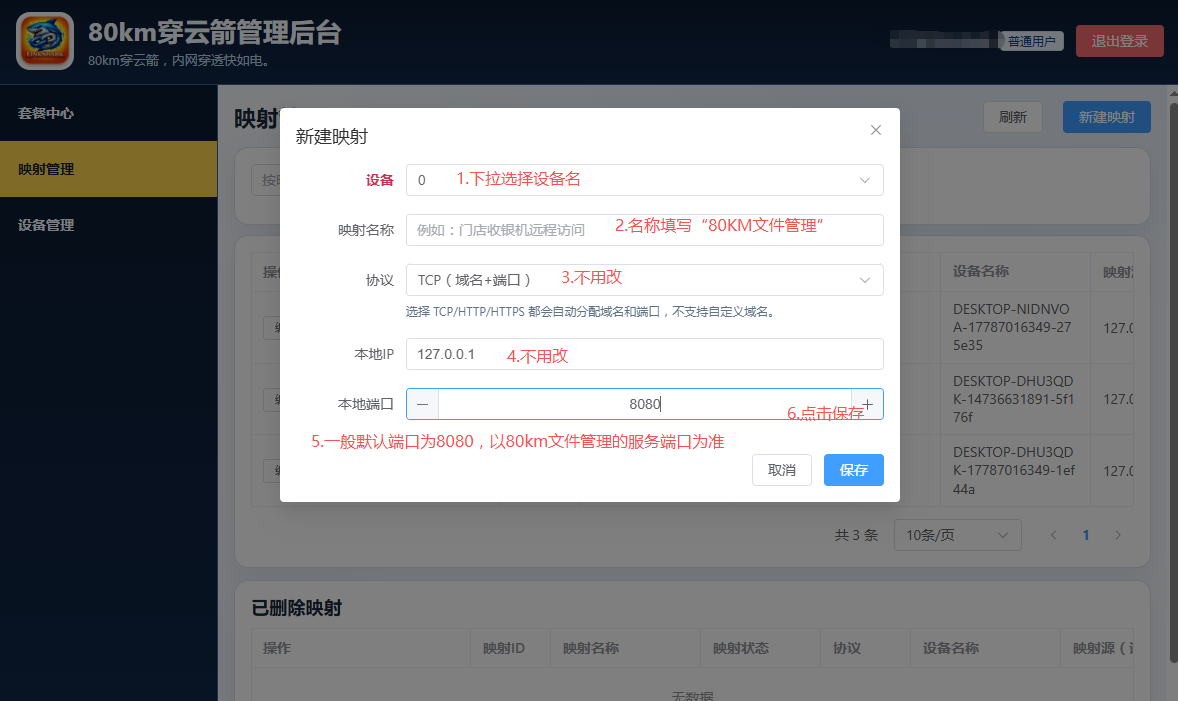This screenshot has height=701, width=1178.
Task: Click the 设备名称 column header in mapping table
Action: pos(980,271)
